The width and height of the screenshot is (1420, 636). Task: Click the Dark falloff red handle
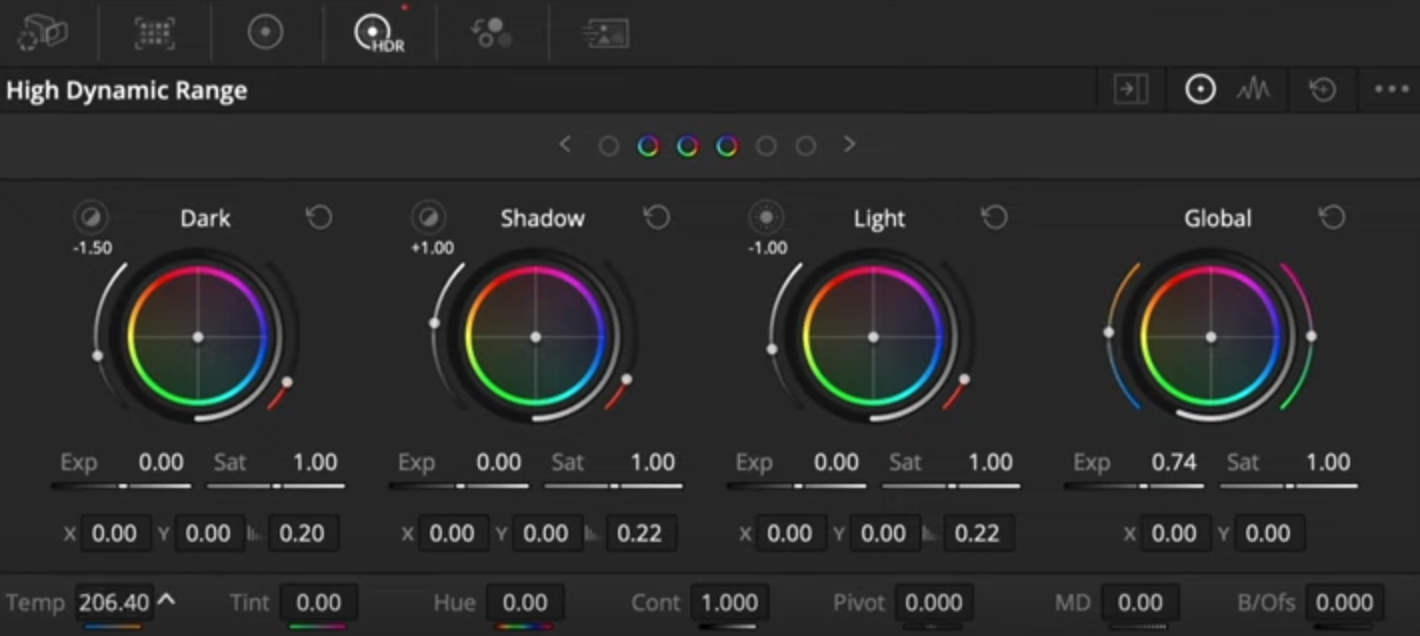[288, 382]
